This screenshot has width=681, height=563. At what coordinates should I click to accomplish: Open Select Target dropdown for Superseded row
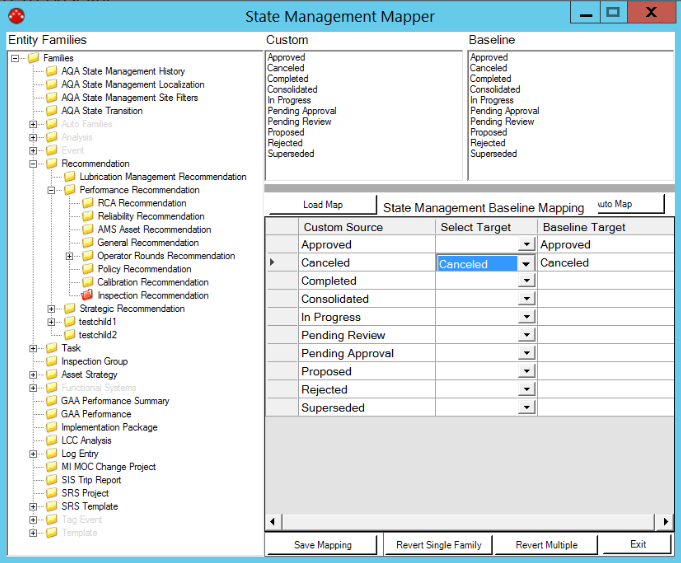tap(526, 407)
